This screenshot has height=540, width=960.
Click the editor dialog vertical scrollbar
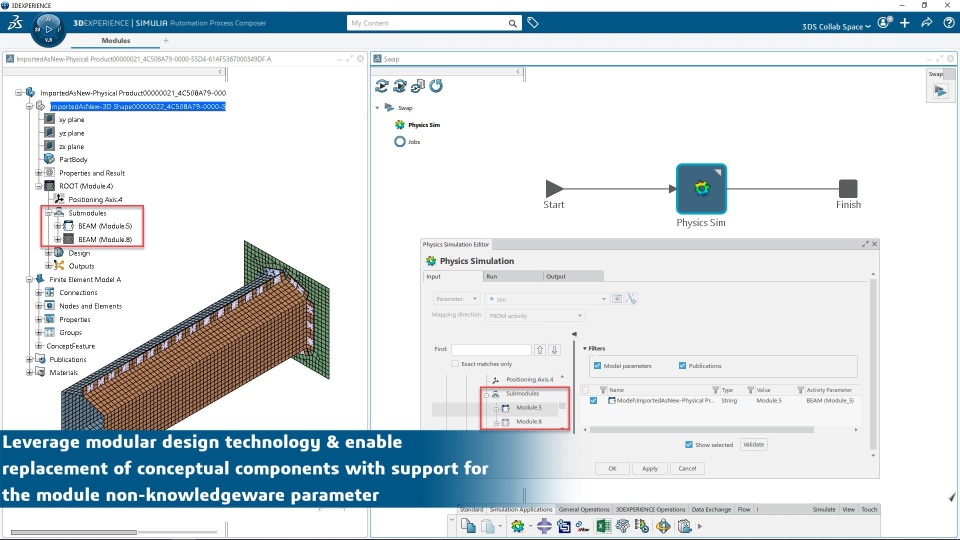pyautogui.click(x=873, y=364)
